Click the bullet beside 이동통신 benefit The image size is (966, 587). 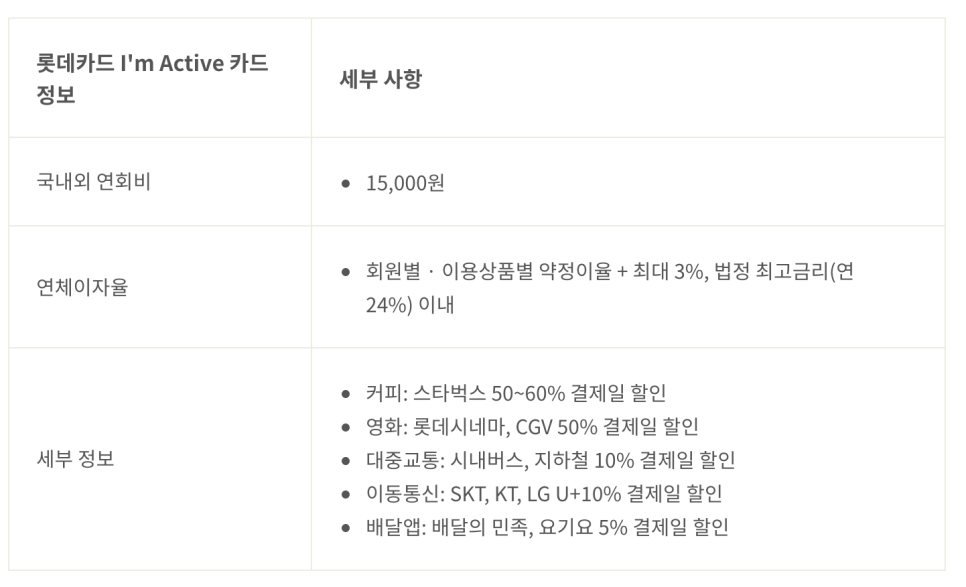pyautogui.click(x=346, y=494)
